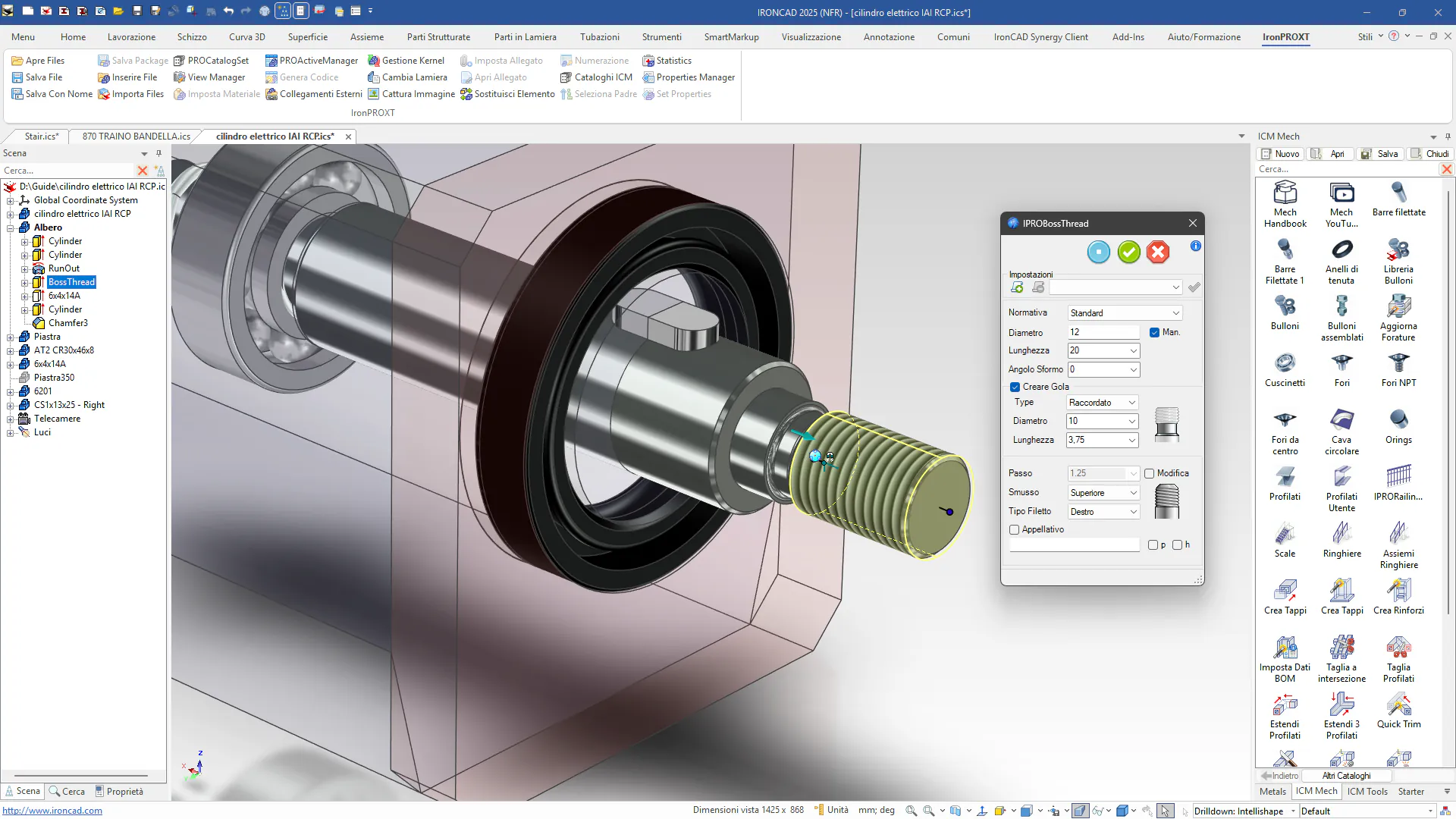Click the Diametro value input field

pos(1103,332)
